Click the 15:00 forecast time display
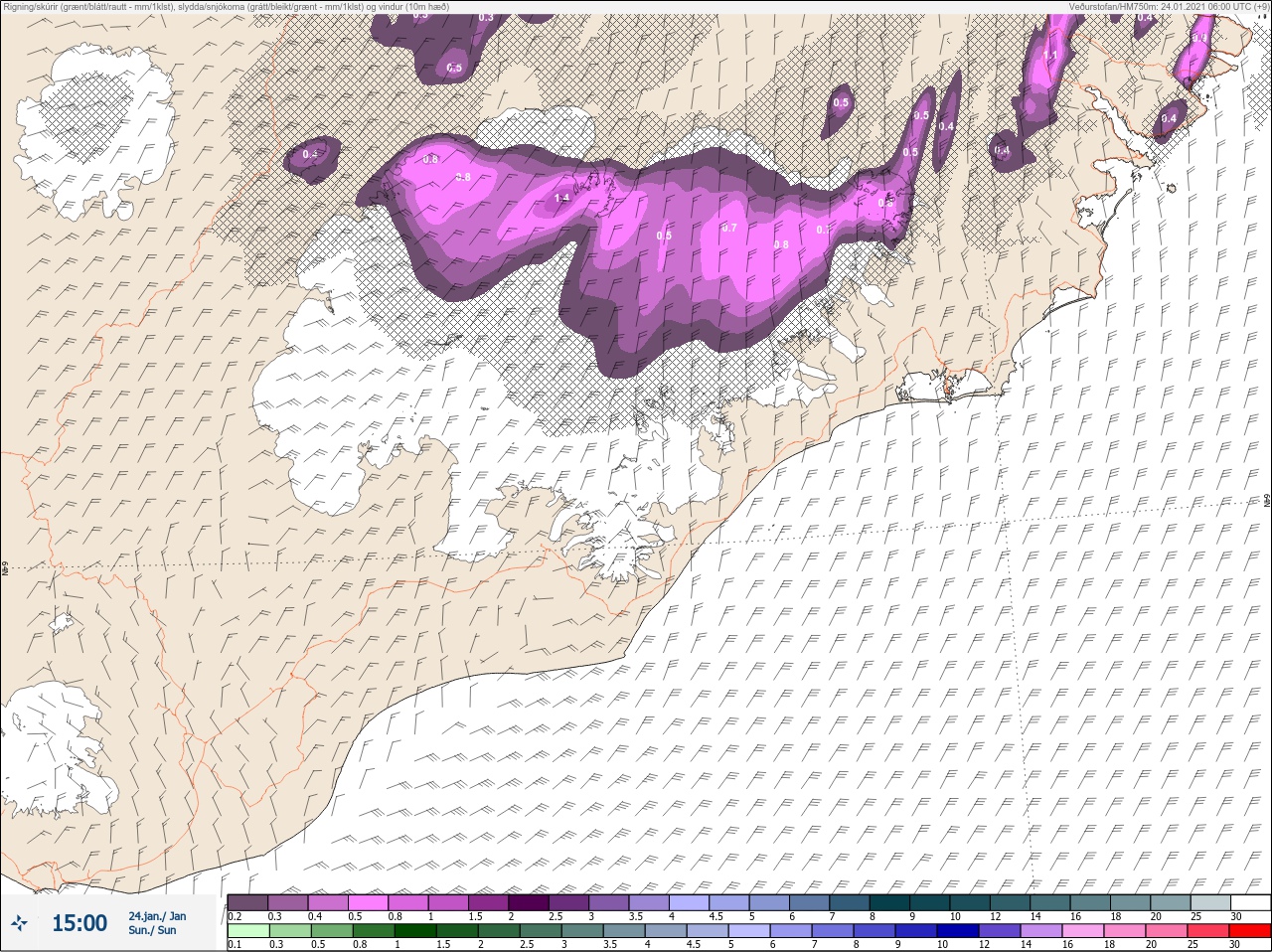 79,923
